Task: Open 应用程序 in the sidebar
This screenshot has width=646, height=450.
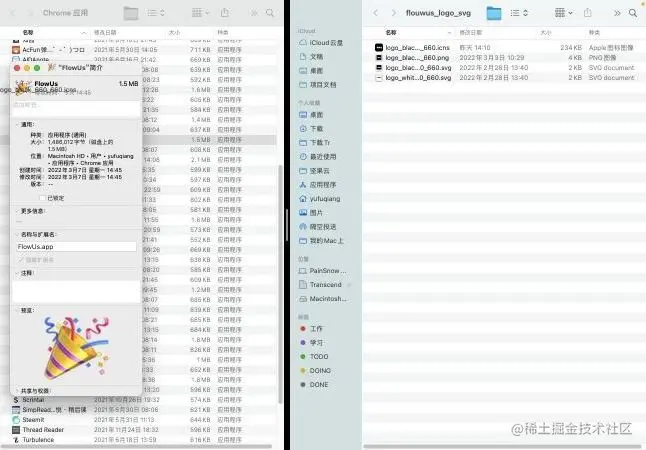Action: coord(318,185)
